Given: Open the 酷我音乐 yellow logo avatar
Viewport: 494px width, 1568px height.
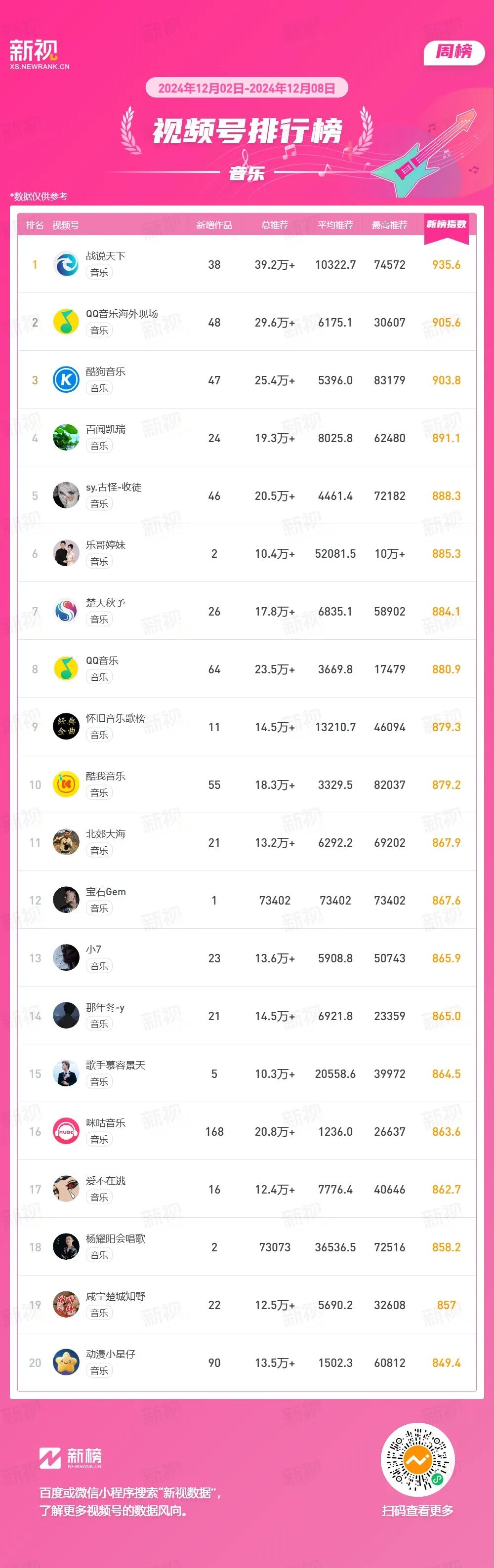Looking at the screenshot, I should coord(66,784).
